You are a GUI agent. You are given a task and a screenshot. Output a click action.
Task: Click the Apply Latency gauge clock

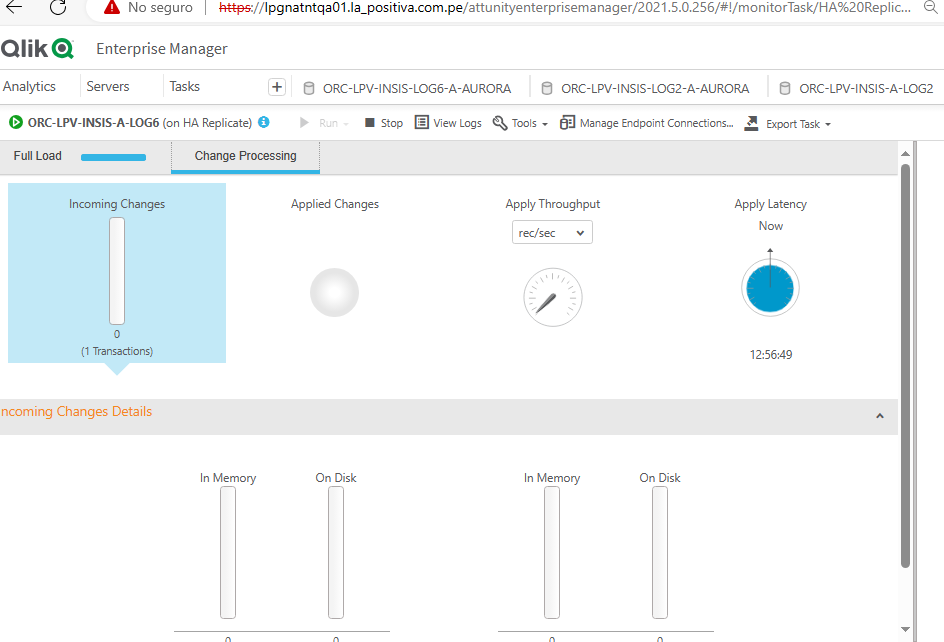pyautogui.click(x=770, y=287)
